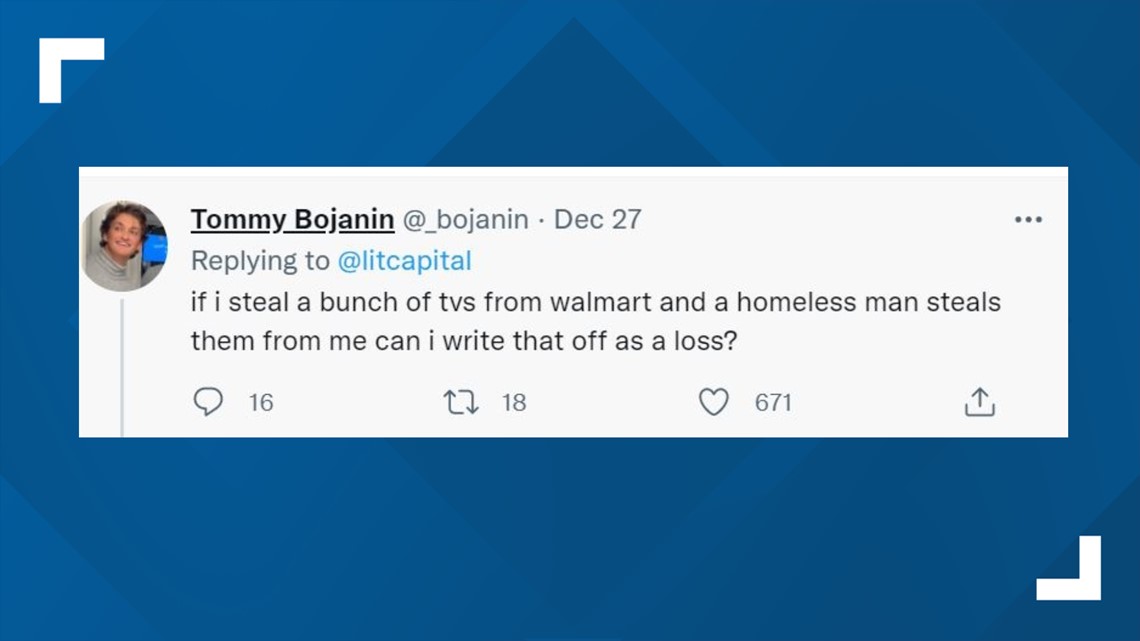Click the white corner bracket at bottom right
Viewport: 1140px width, 641px height.
click(1069, 568)
